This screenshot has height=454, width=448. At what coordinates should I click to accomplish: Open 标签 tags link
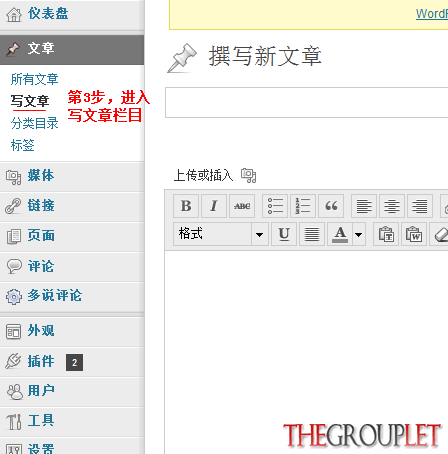23,145
